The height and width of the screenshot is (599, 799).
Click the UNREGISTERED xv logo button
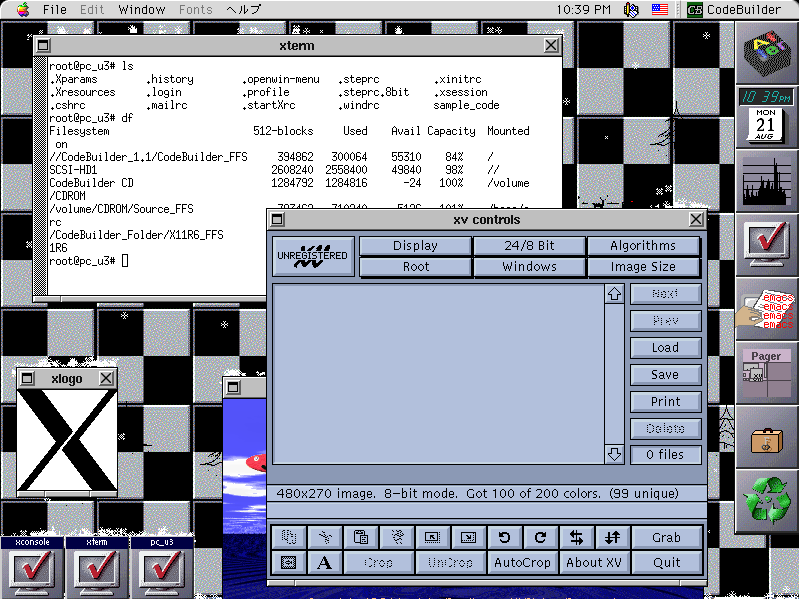click(x=313, y=256)
